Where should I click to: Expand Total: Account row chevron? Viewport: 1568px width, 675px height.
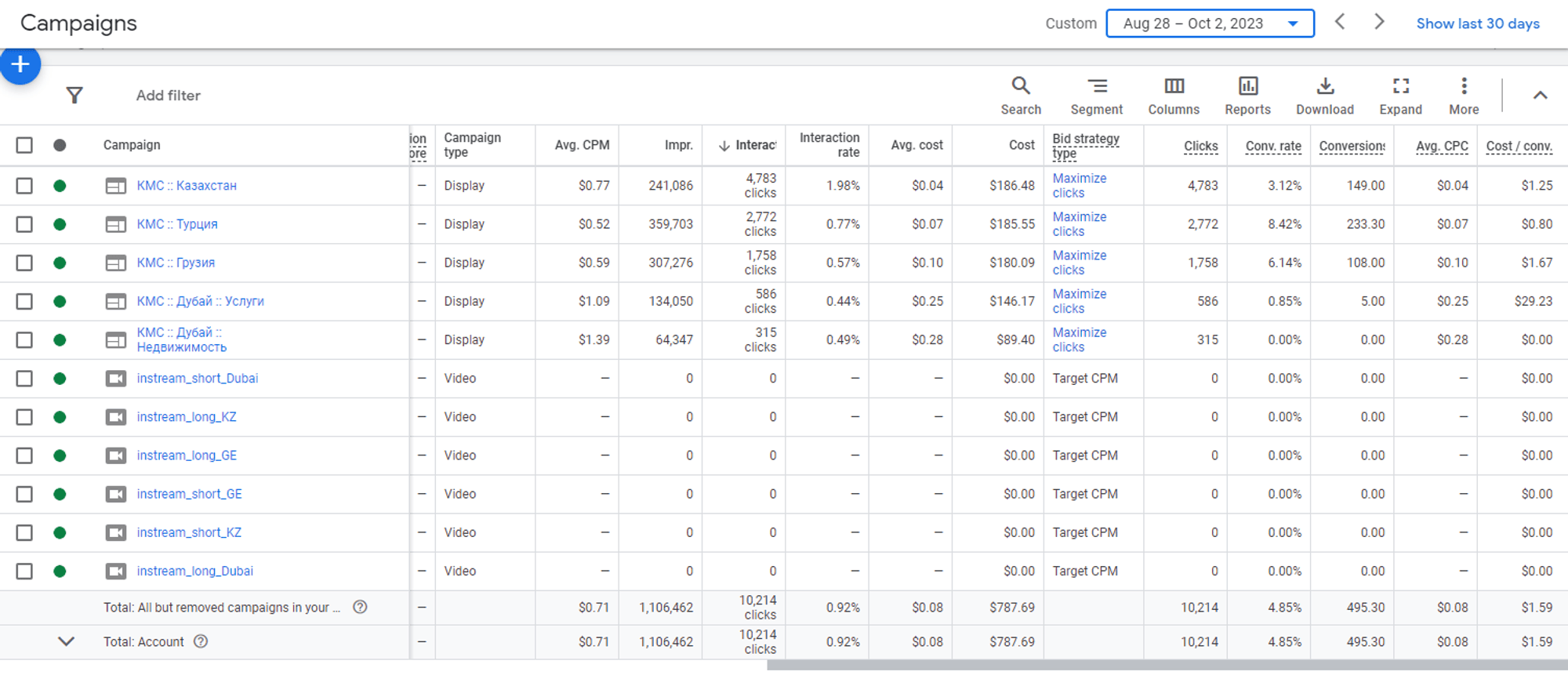point(67,641)
